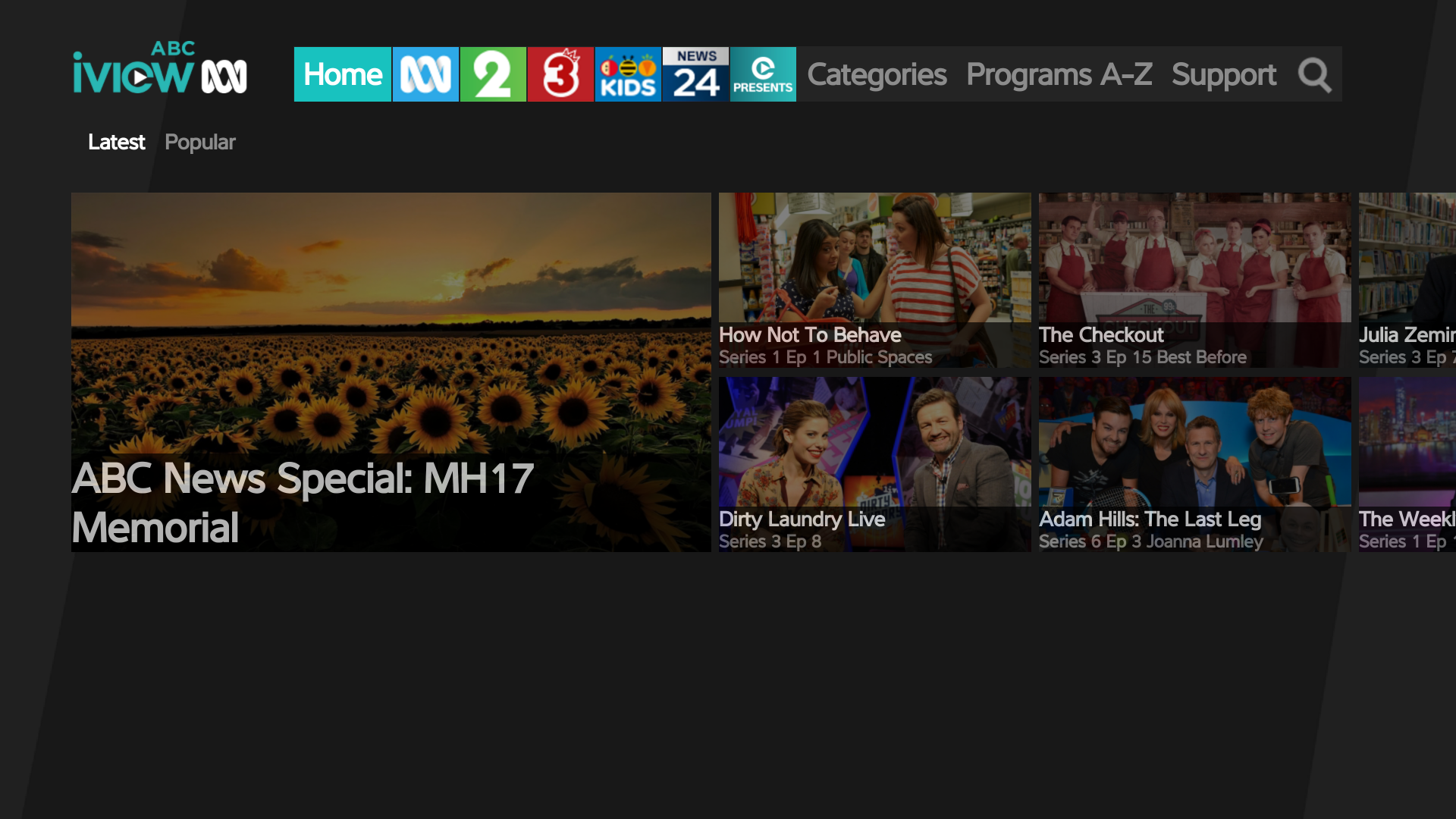The width and height of the screenshot is (1456, 819).
Task: Switch to the Latest tab
Action: 116,143
